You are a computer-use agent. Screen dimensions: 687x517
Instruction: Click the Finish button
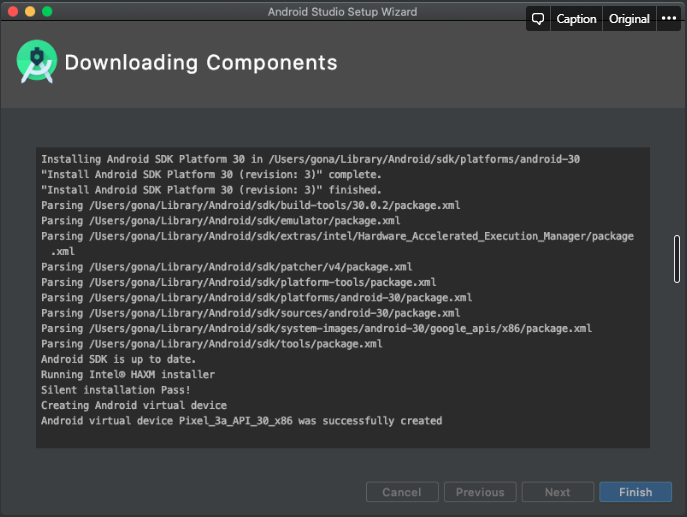tap(635, 492)
